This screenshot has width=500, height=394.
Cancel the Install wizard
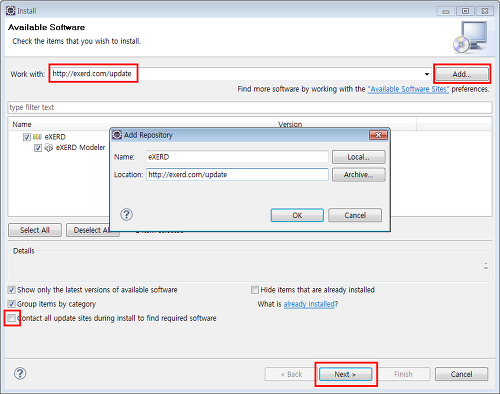click(x=461, y=374)
